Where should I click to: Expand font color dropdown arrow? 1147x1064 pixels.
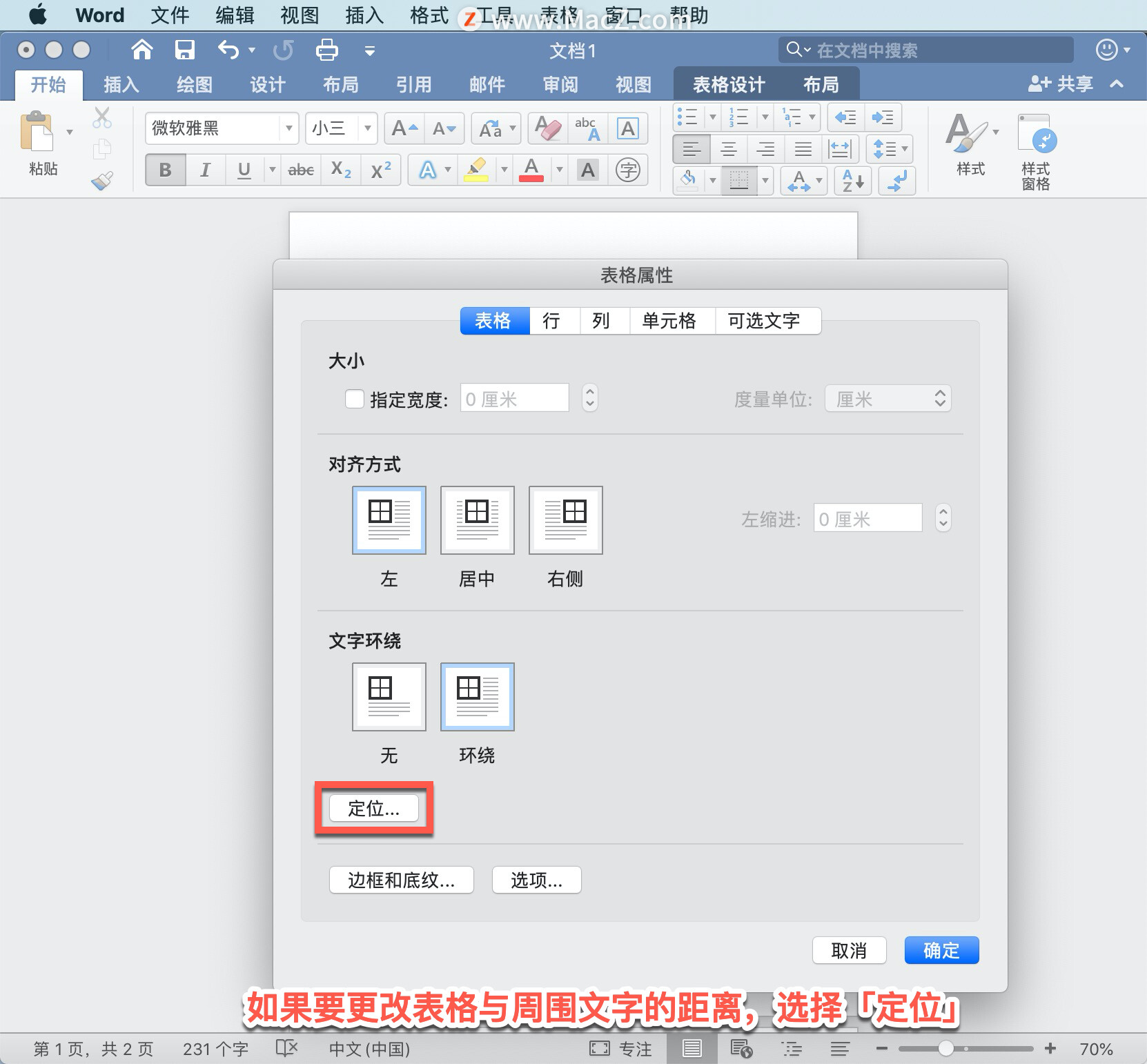coord(559,170)
